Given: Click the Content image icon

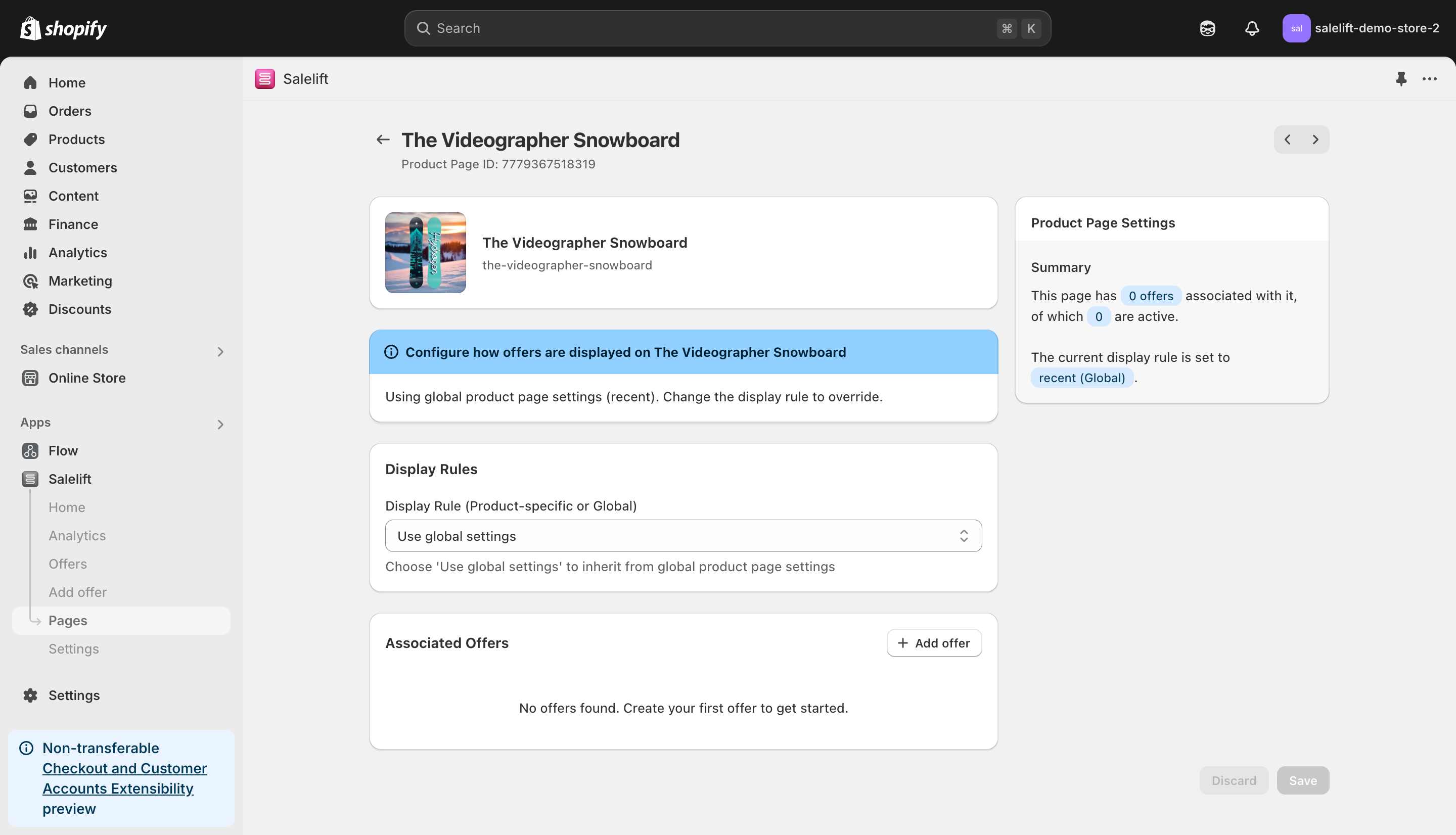Looking at the screenshot, I should point(30,196).
